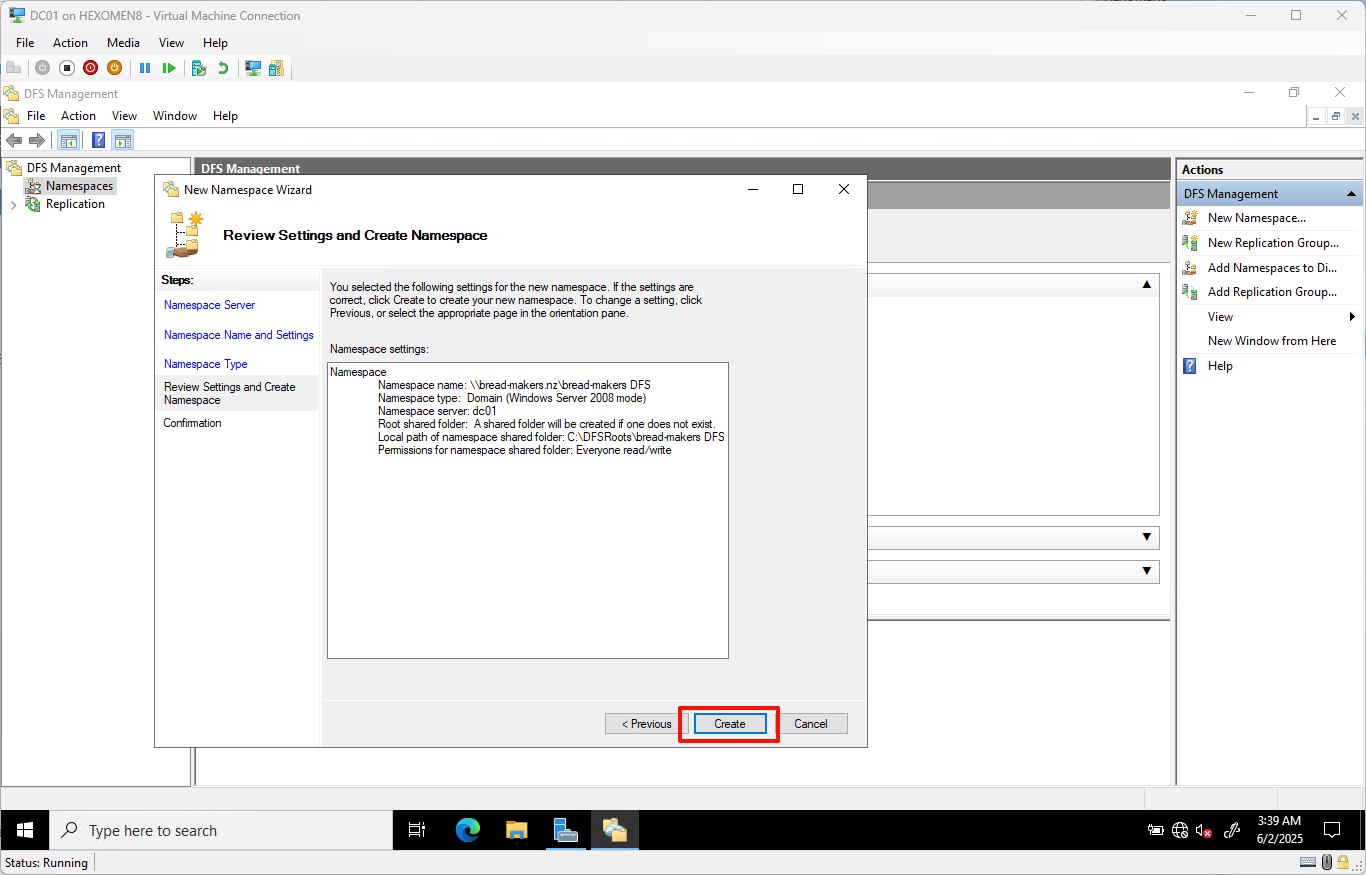Image resolution: width=1366 pixels, height=875 pixels.
Task: Shut down the guest via the orange power icon
Action: point(114,68)
